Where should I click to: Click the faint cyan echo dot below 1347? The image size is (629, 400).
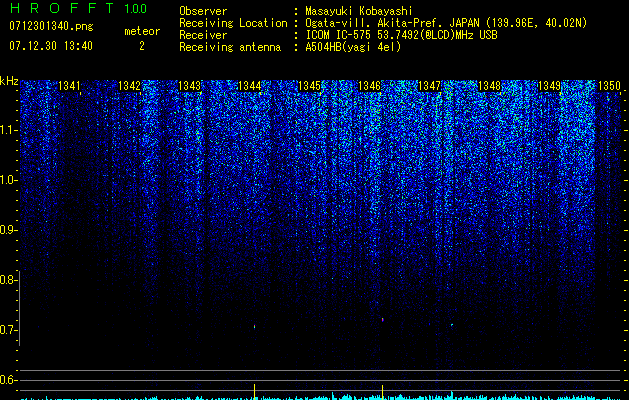pos(452,325)
